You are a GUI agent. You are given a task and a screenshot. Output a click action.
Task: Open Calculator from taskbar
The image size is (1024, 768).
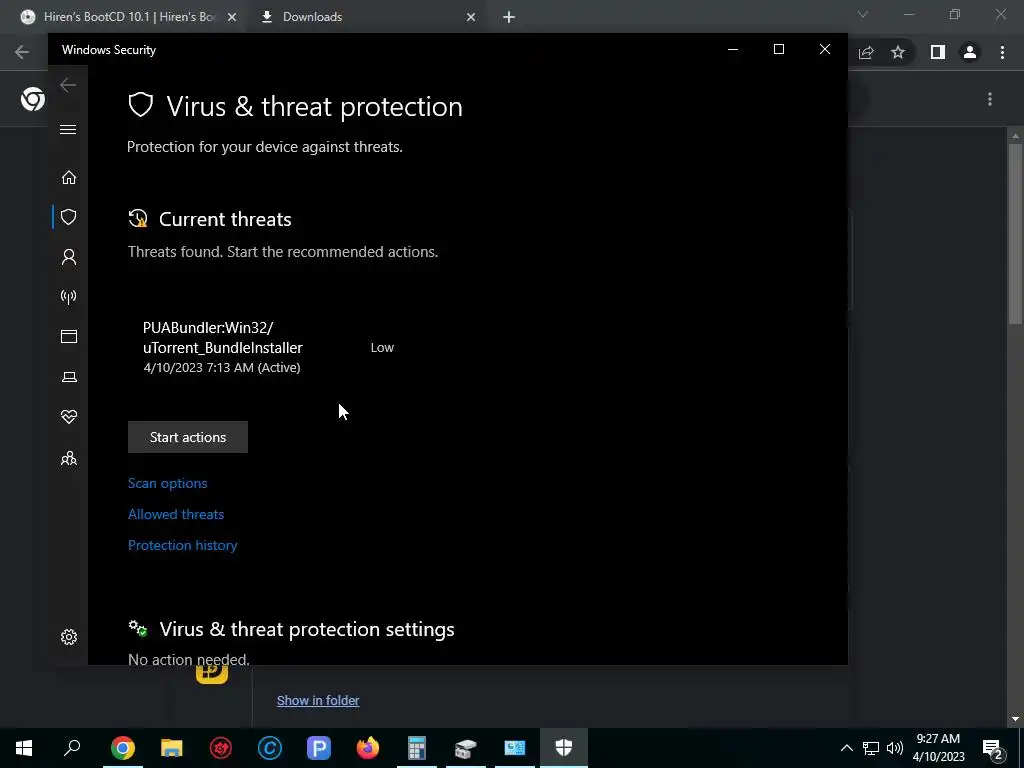click(x=417, y=748)
